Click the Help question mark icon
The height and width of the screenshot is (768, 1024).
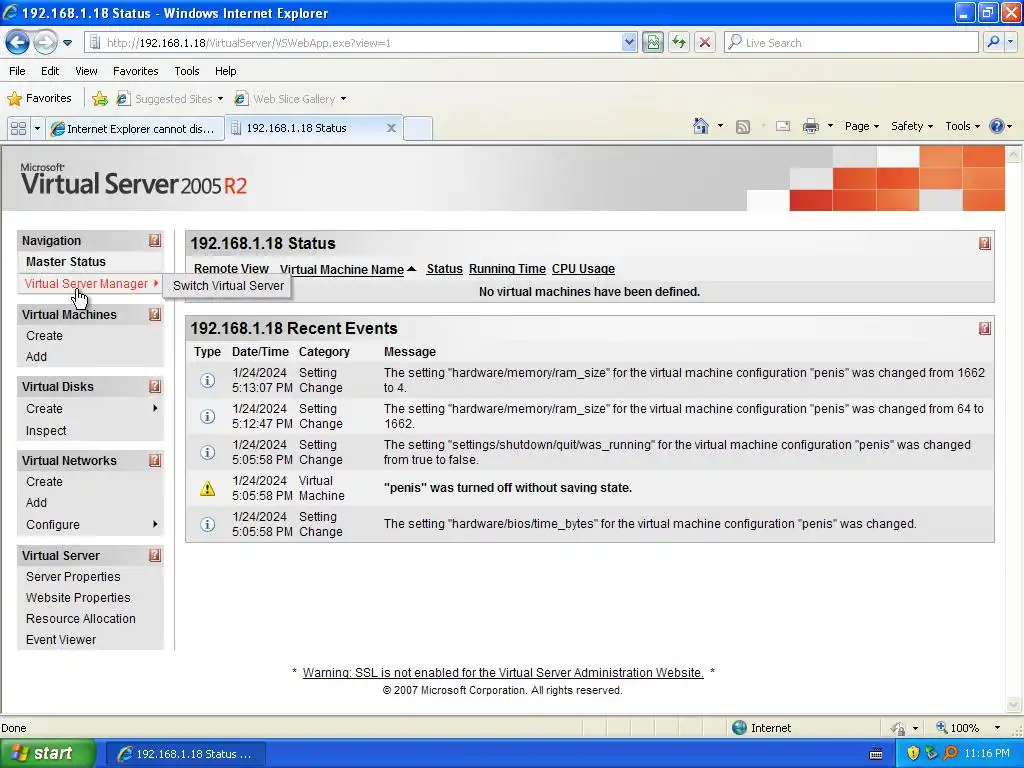tap(997, 126)
